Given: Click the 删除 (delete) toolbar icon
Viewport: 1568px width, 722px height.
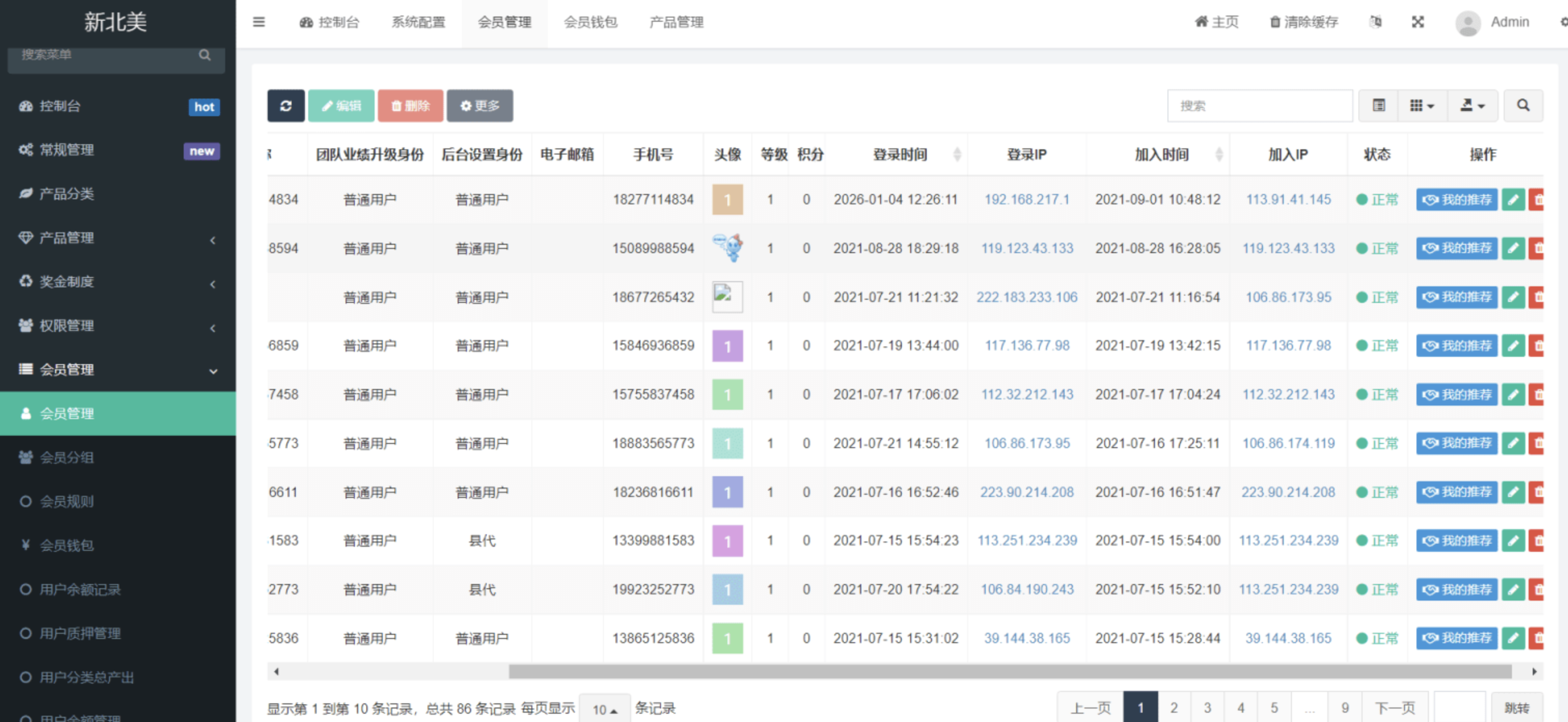Looking at the screenshot, I should click(410, 105).
